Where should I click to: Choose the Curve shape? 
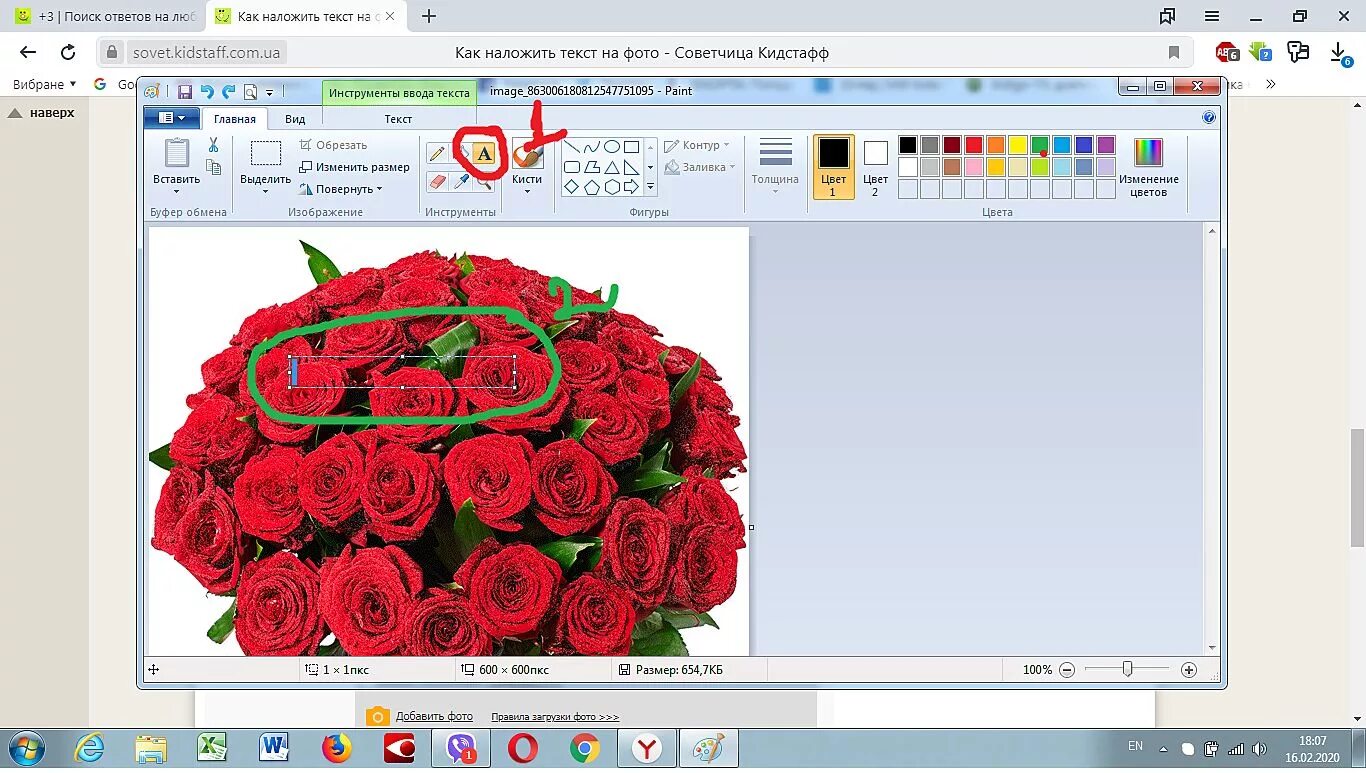(x=592, y=147)
